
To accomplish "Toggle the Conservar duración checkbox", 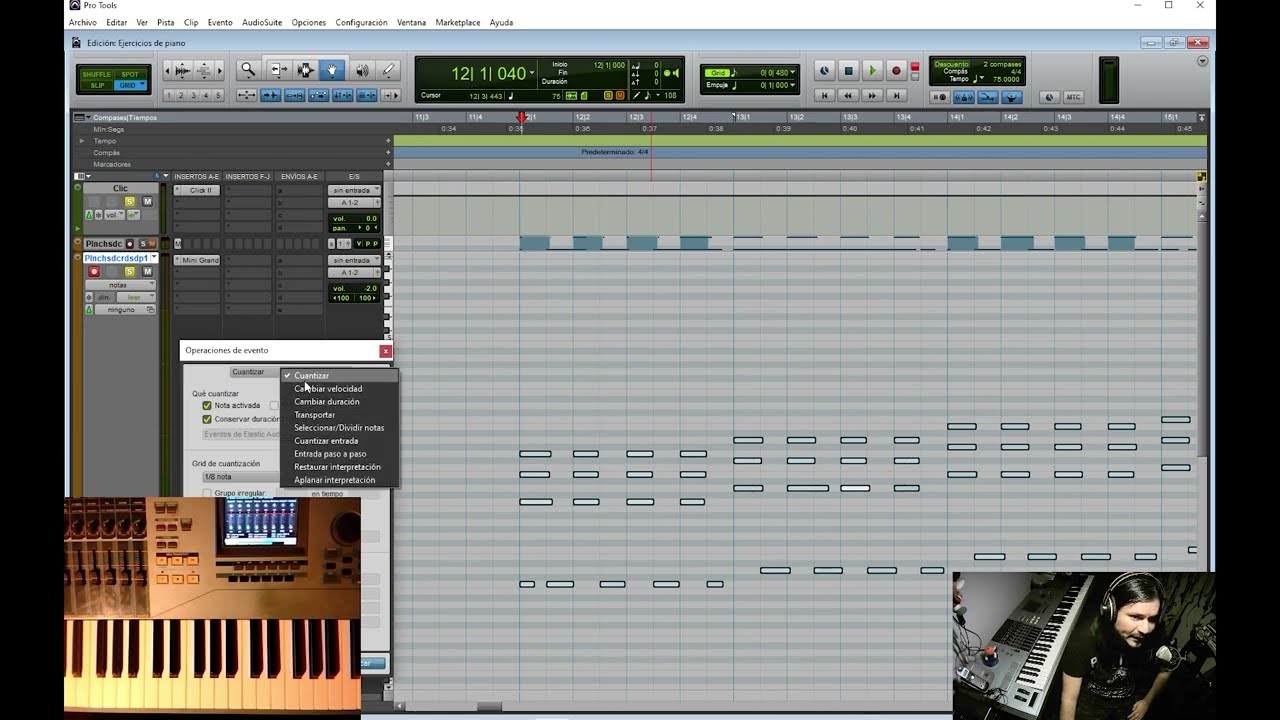I will pos(207,420).
